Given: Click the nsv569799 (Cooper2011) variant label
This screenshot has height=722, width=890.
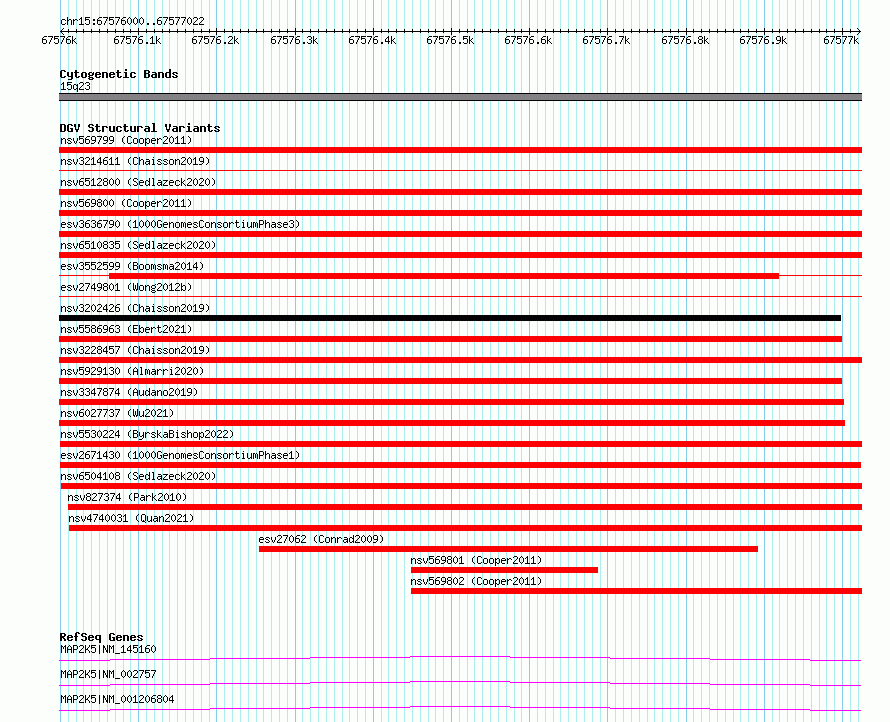Looking at the screenshot, I should pyautogui.click(x=126, y=140).
